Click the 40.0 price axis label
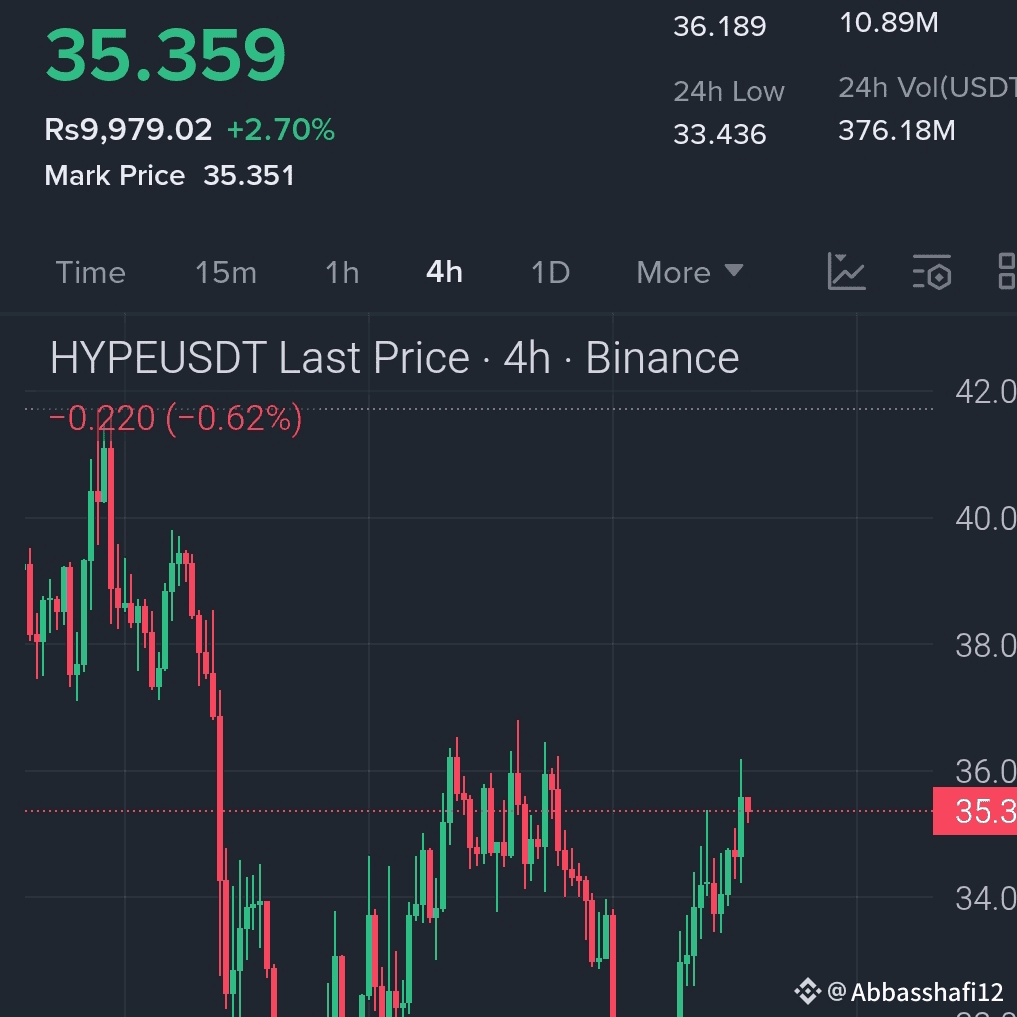The height and width of the screenshot is (1017, 1017). coord(986,519)
